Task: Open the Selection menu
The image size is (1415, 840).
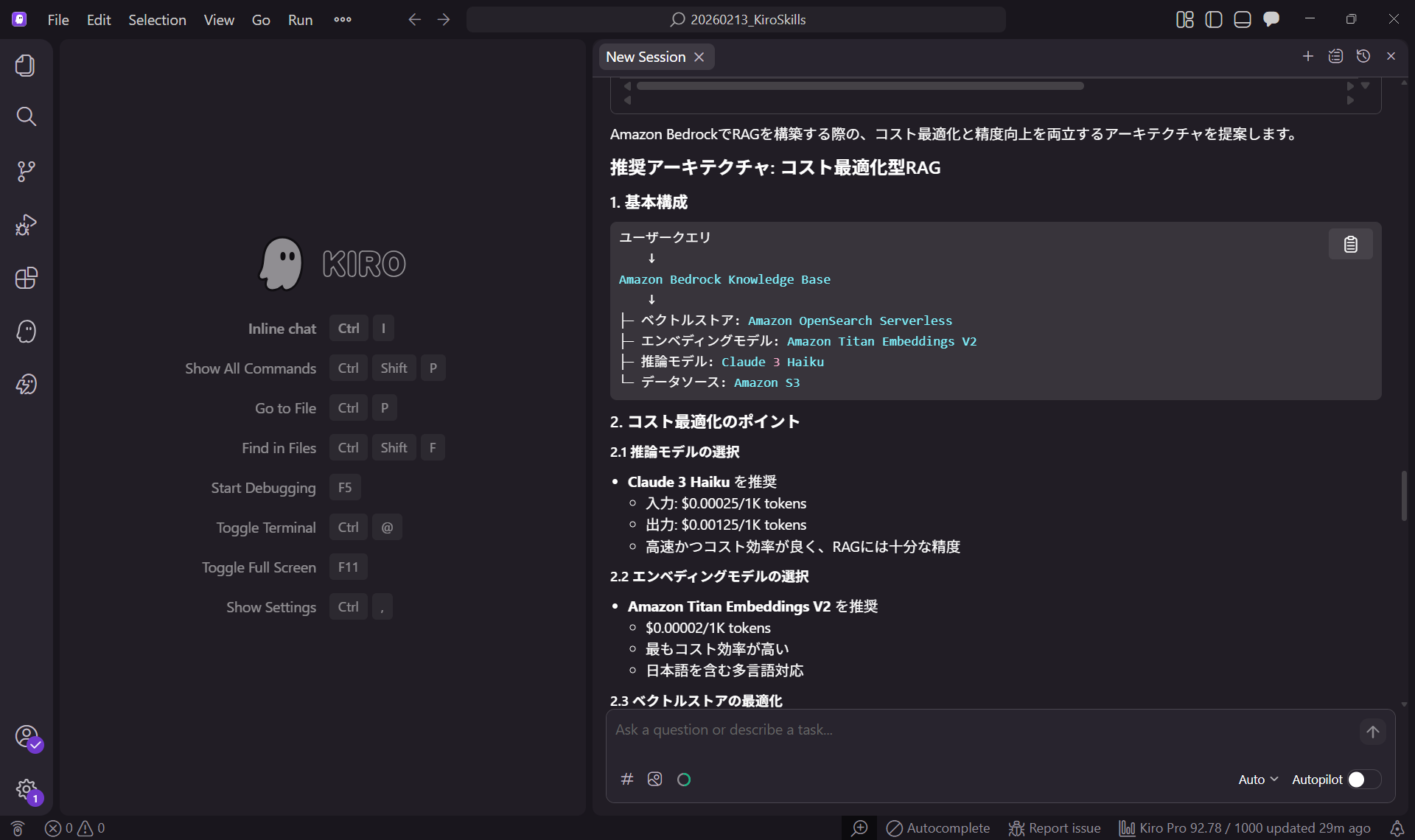Action: (157, 20)
